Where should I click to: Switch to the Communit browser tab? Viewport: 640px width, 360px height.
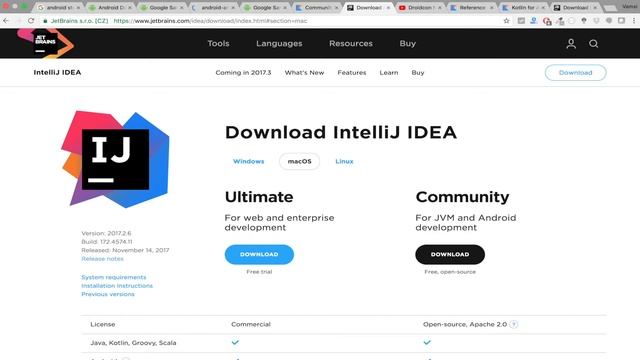(x=317, y=7)
